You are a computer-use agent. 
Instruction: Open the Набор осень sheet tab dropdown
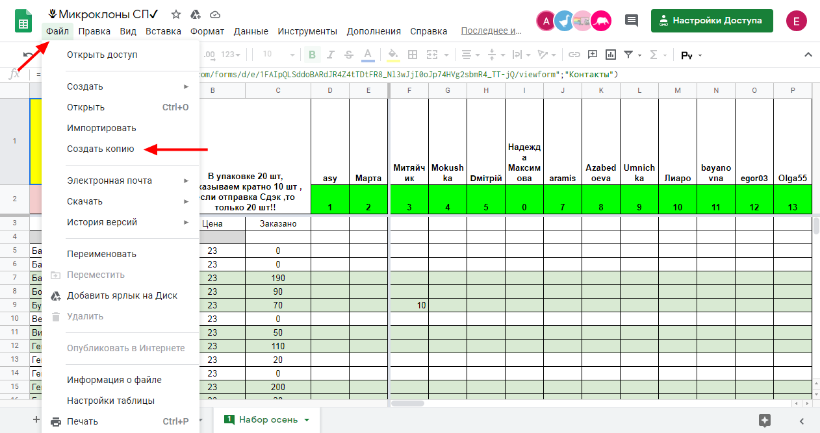coord(307,420)
